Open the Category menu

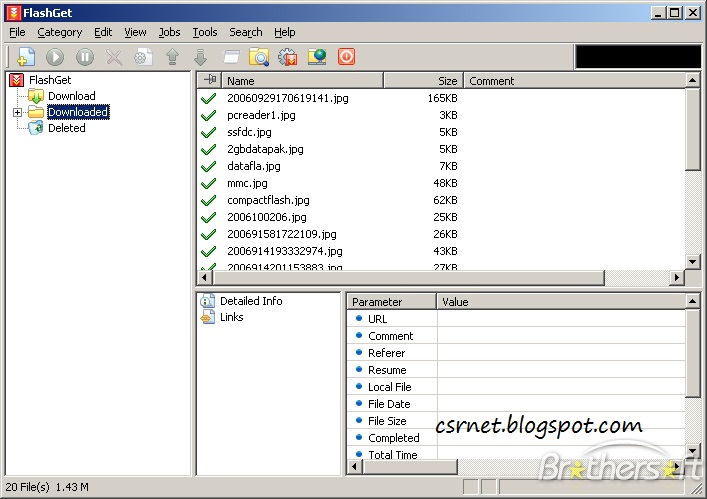(x=60, y=32)
